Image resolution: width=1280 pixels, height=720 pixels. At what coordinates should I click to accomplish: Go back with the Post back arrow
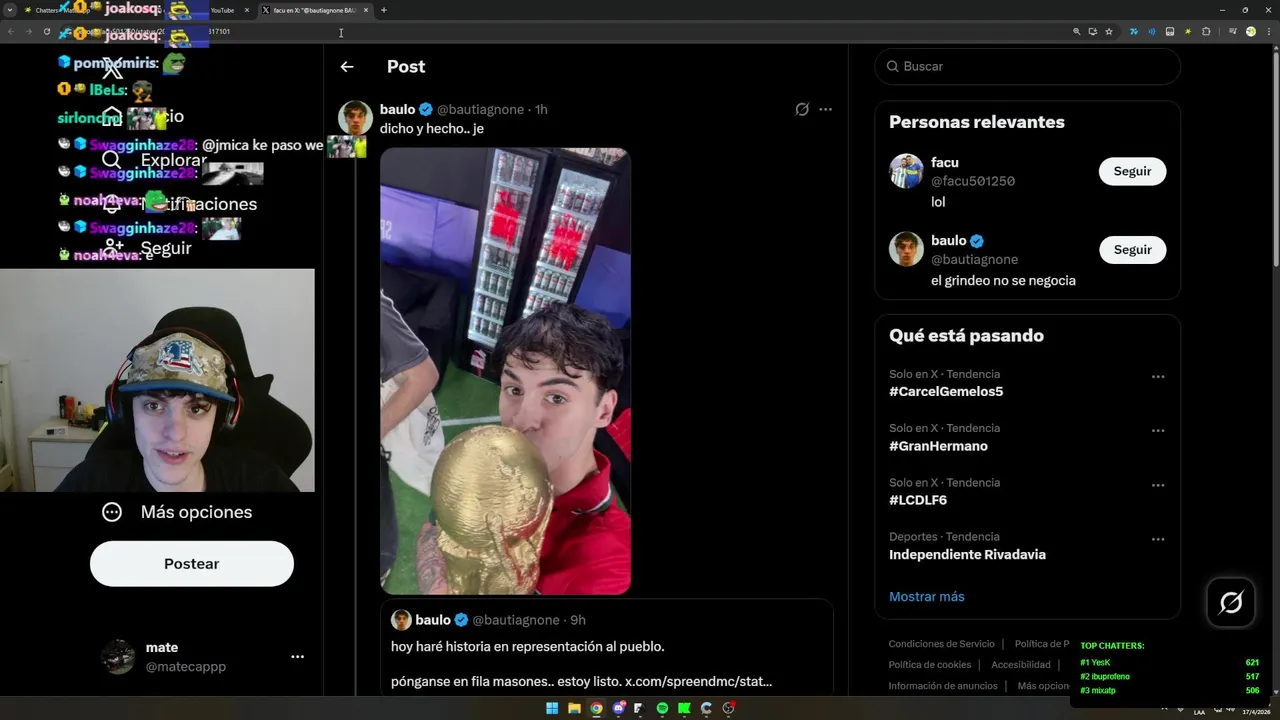click(x=347, y=67)
